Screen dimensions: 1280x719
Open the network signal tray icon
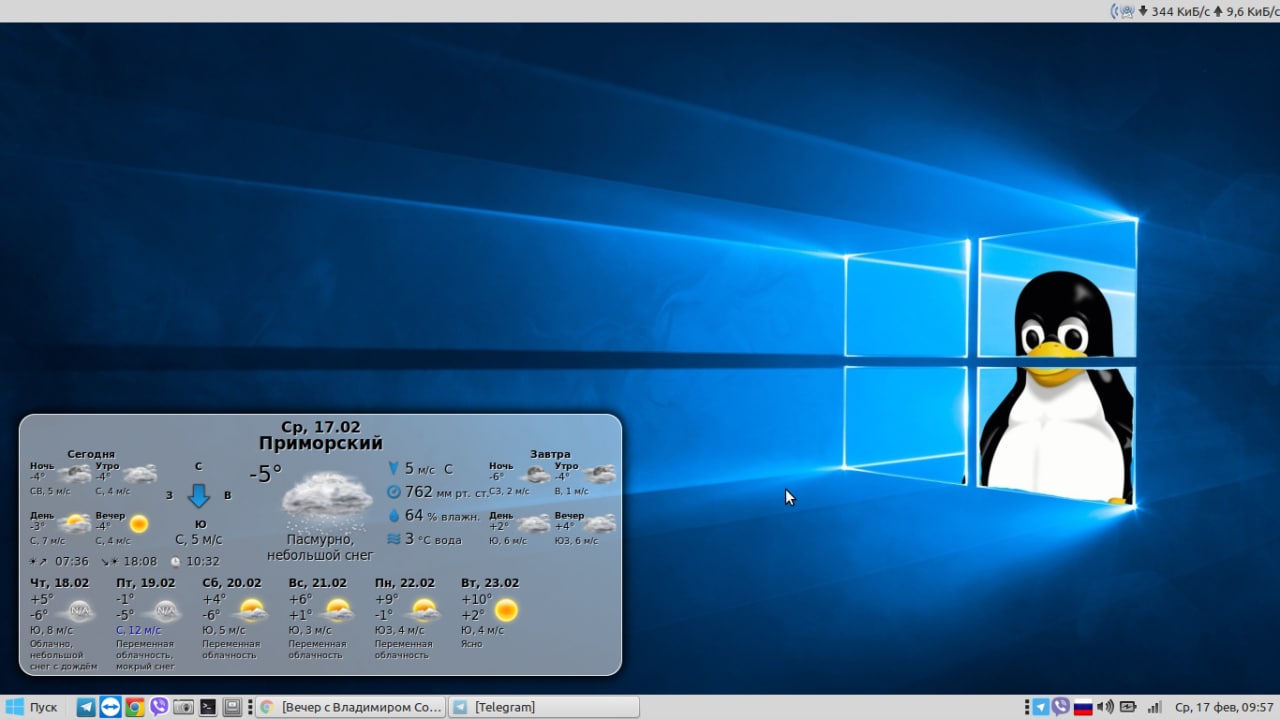click(x=1155, y=707)
